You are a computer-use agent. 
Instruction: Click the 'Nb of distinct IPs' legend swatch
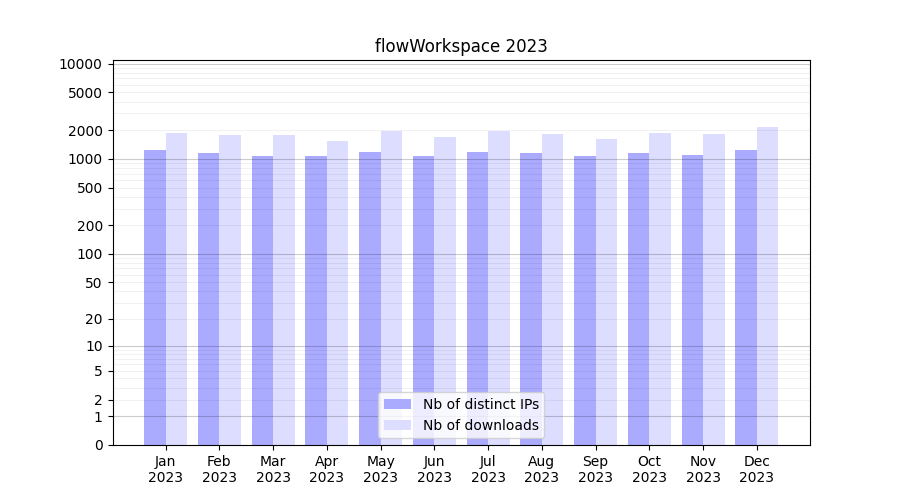click(397, 404)
